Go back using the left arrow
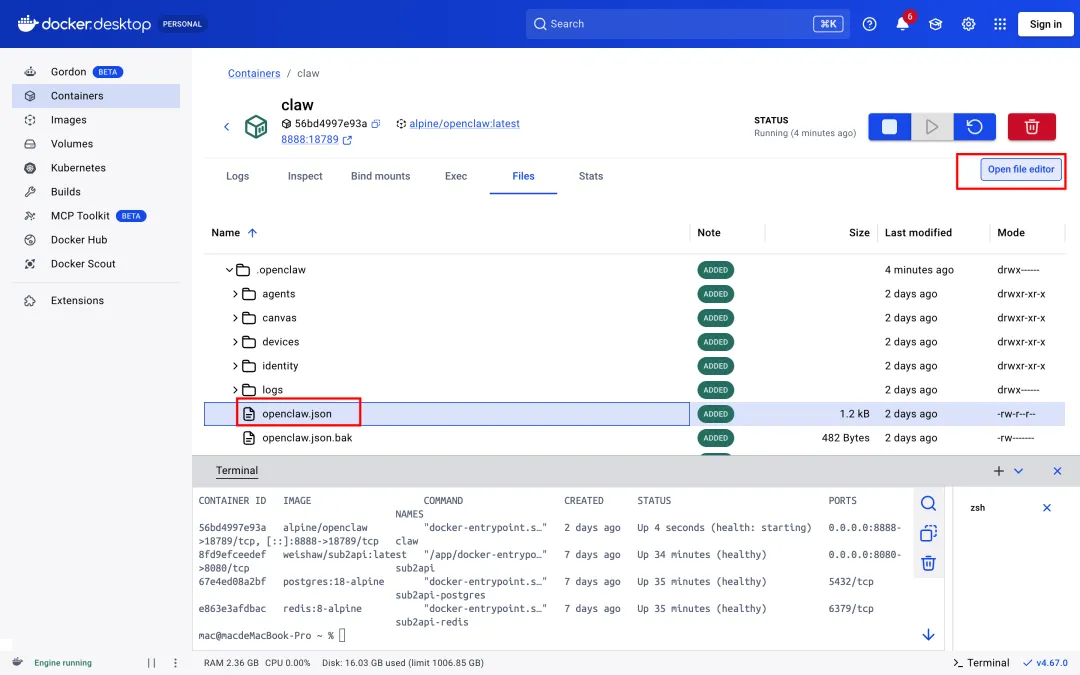1080x675 pixels. coord(227,126)
